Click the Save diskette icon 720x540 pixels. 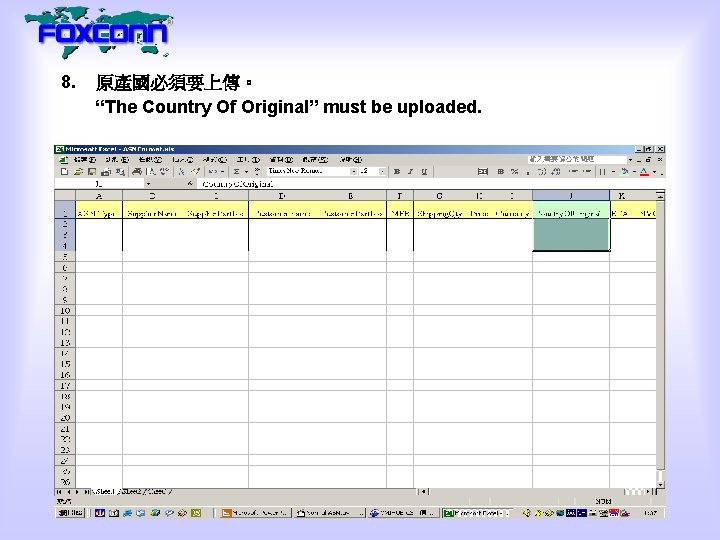[92, 172]
